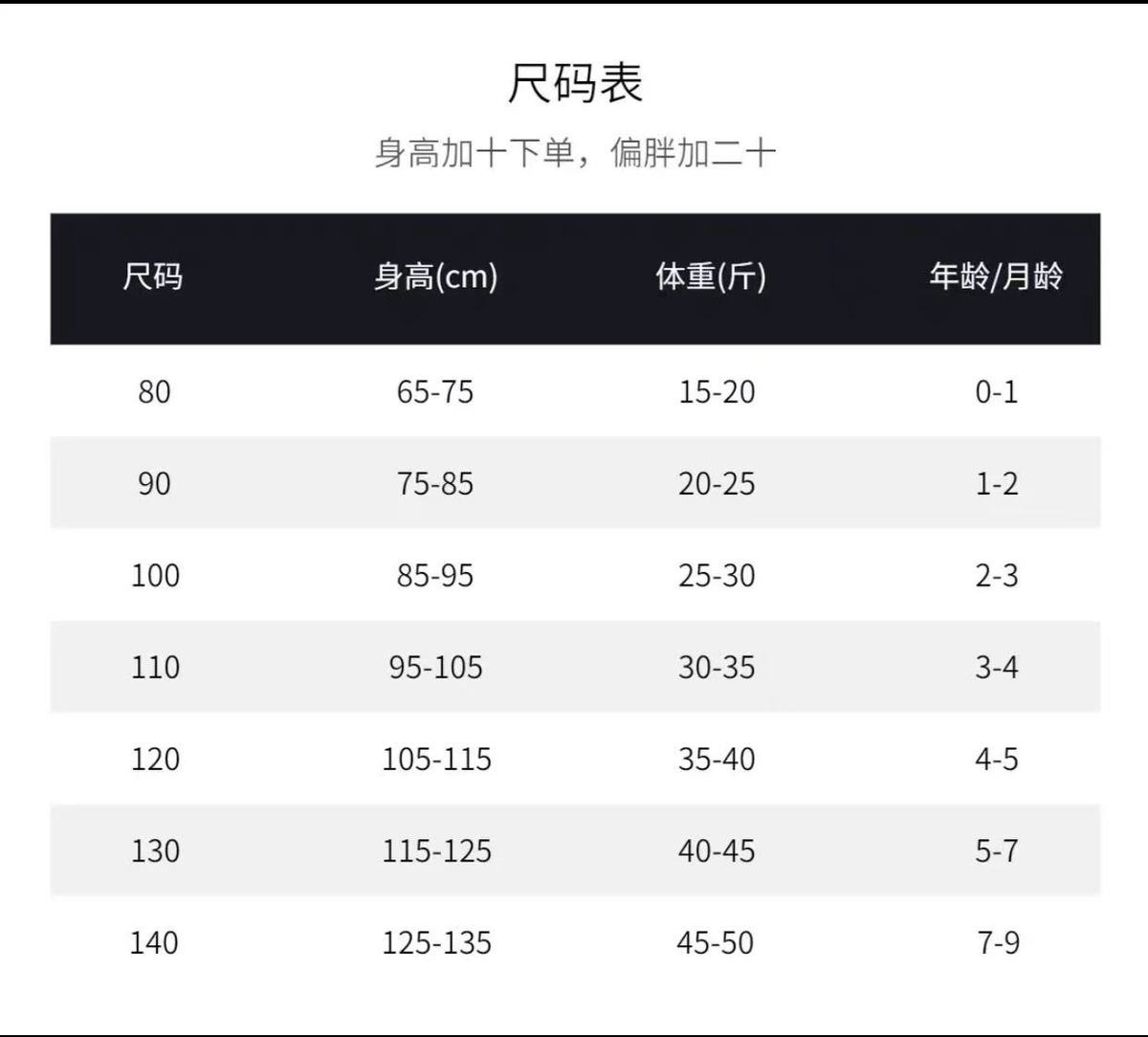Viewport: 1148px width, 1037px height.
Task: Select size 140 row label
Action: pos(155,942)
